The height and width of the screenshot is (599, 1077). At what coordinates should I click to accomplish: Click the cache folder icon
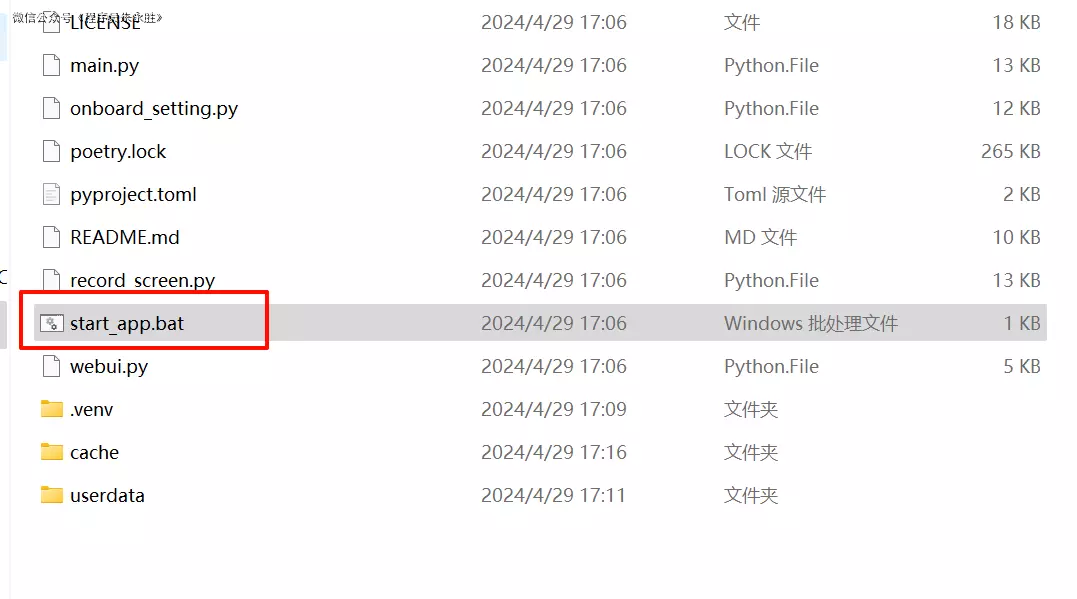click(x=52, y=453)
